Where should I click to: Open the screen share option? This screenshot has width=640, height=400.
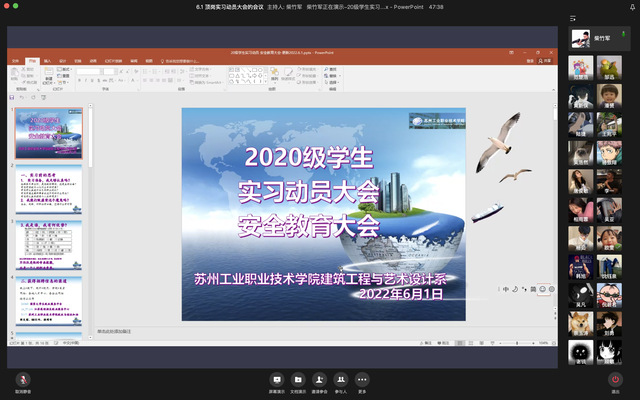coord(276,380)
